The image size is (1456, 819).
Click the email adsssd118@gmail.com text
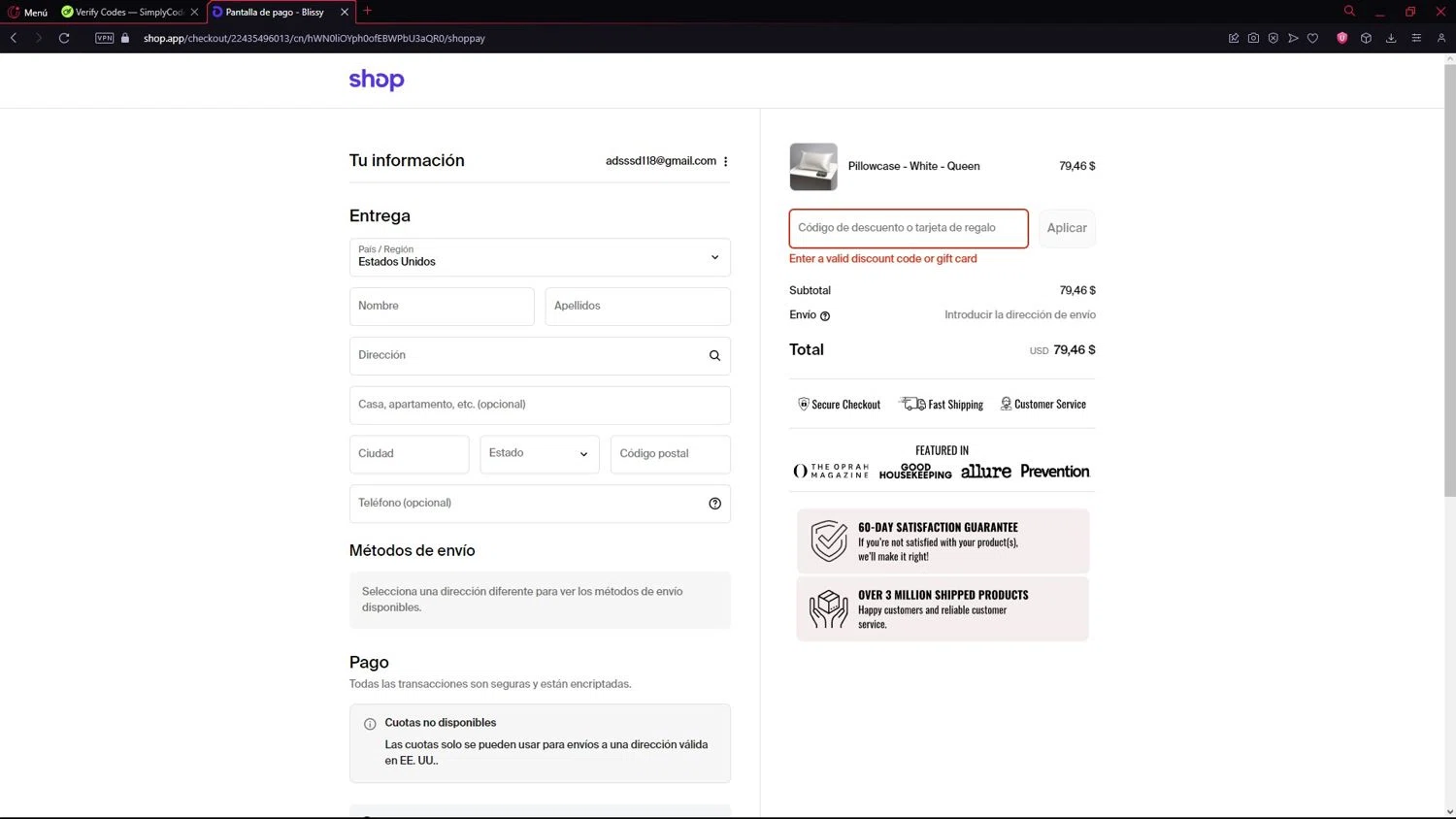tap(661, 161)
